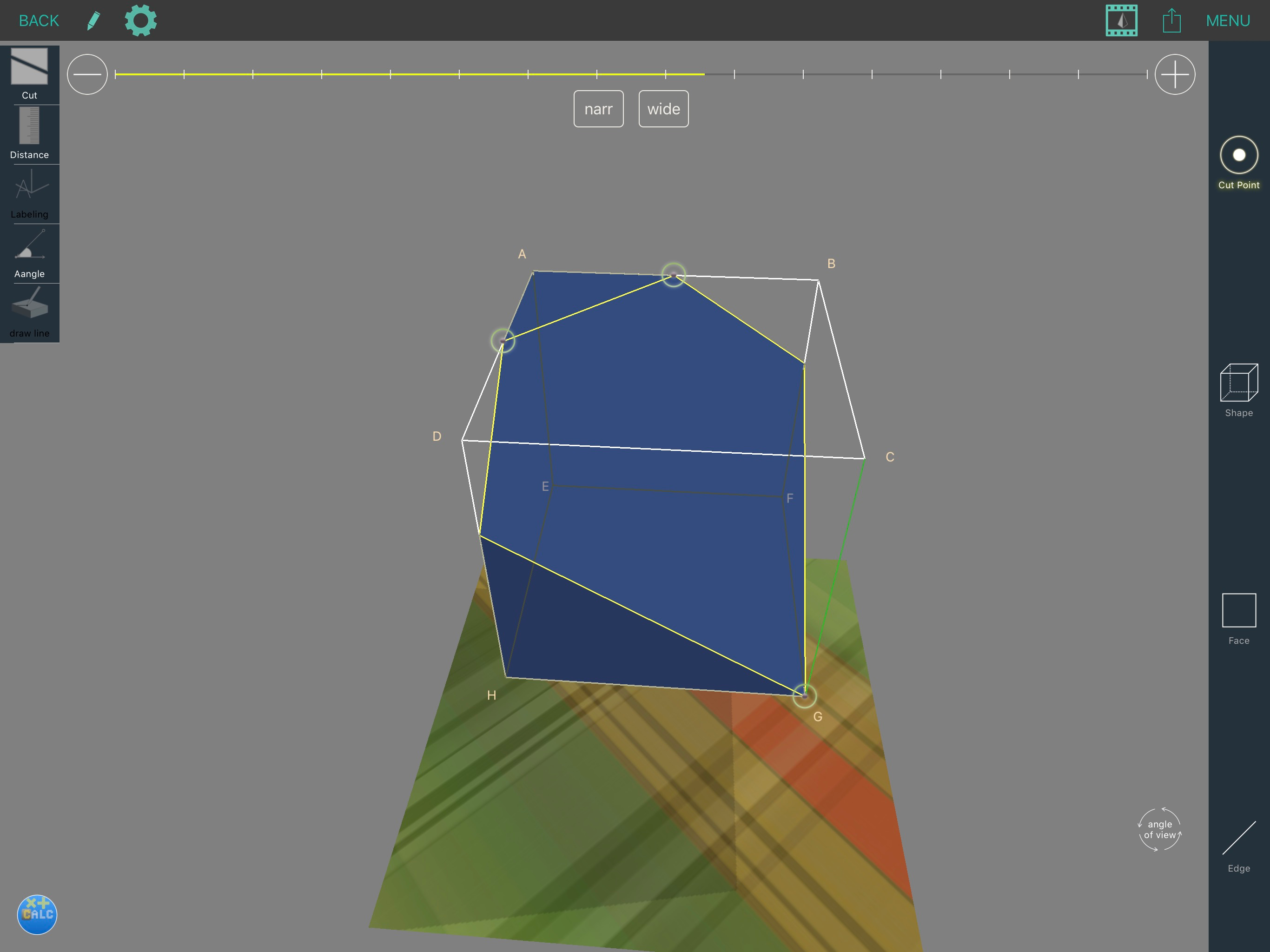Click vertex label E
The image size is (1270, 952).
[545, 486]
